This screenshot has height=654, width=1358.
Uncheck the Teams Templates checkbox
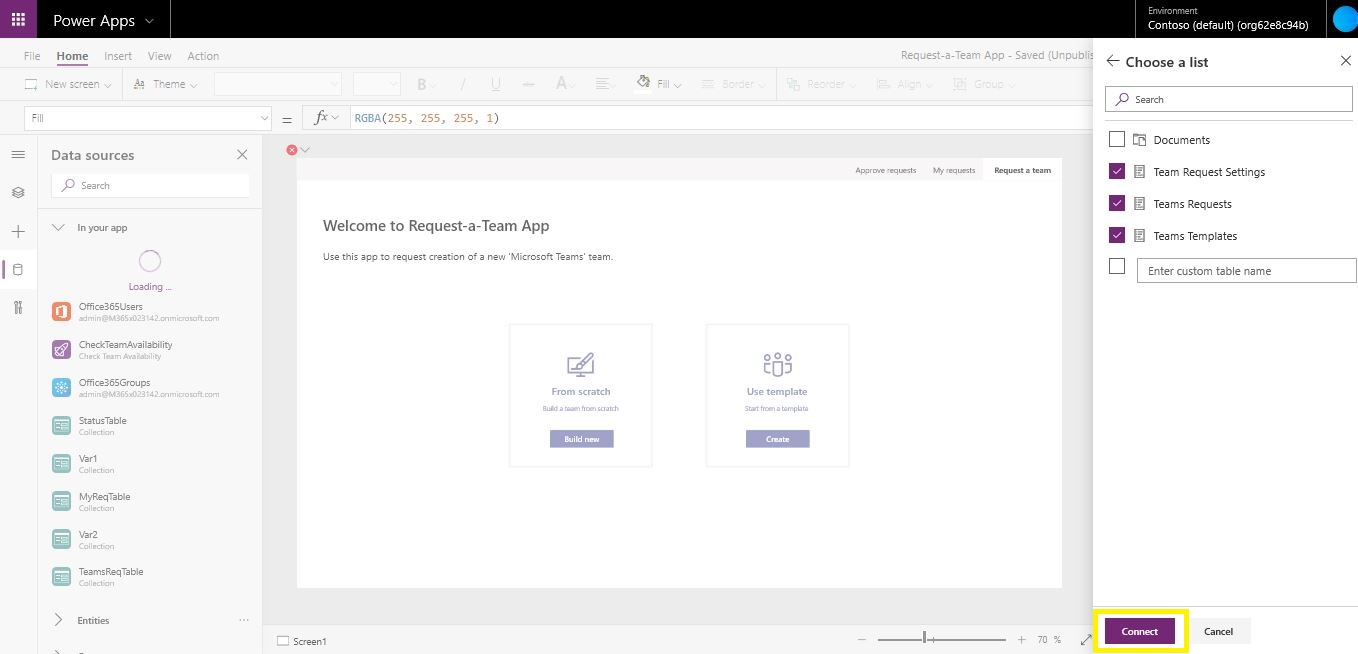pyautogui.click(x=1117, y=235)
